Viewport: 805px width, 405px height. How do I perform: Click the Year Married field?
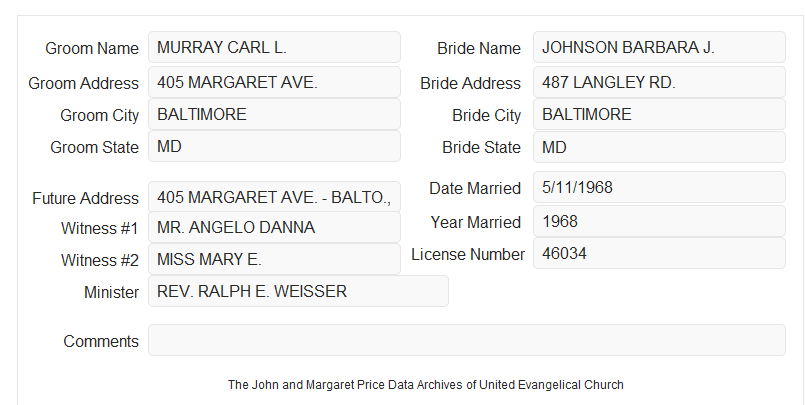(659, 221)
